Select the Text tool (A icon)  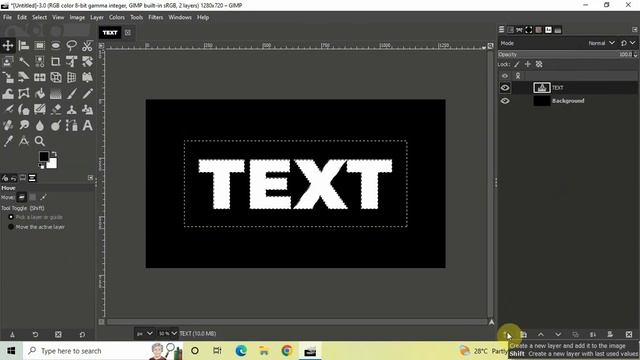pyautogui.click(x=87, y=125)
